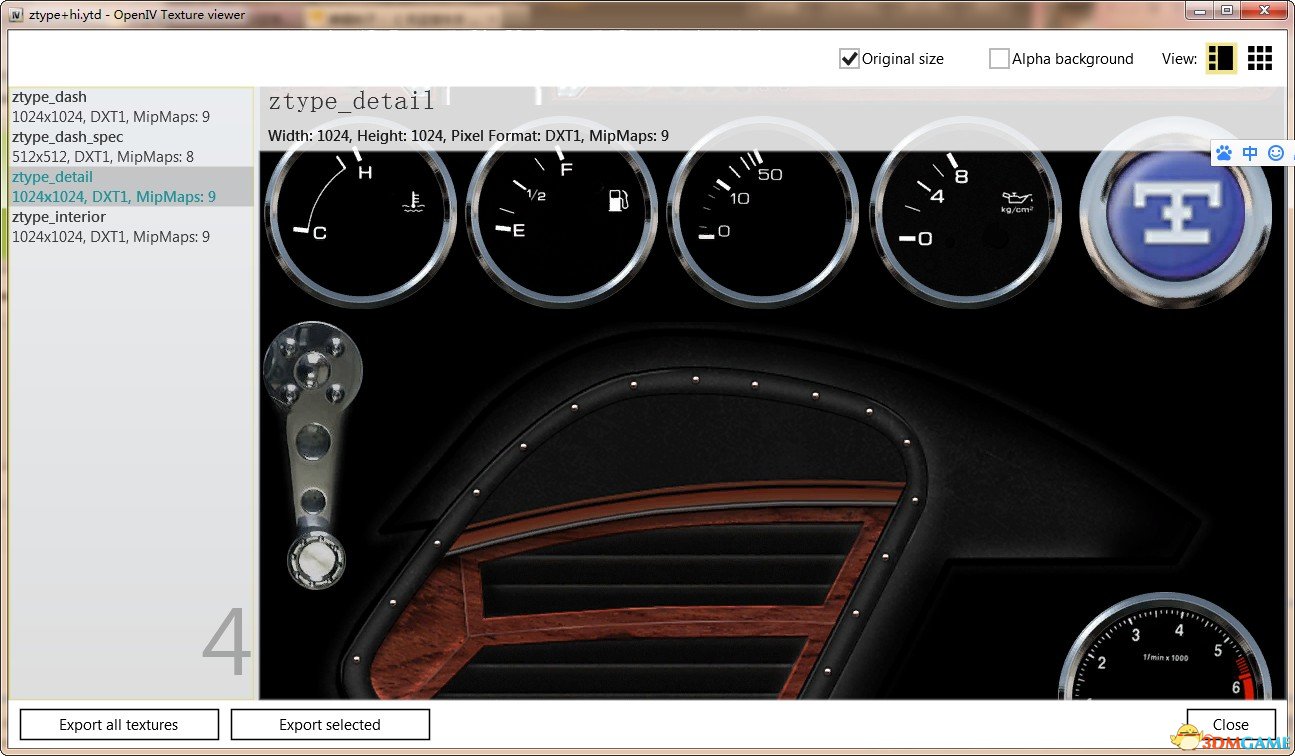Click the View: label
1295x756 pixels.
(x=1179, y=59)
